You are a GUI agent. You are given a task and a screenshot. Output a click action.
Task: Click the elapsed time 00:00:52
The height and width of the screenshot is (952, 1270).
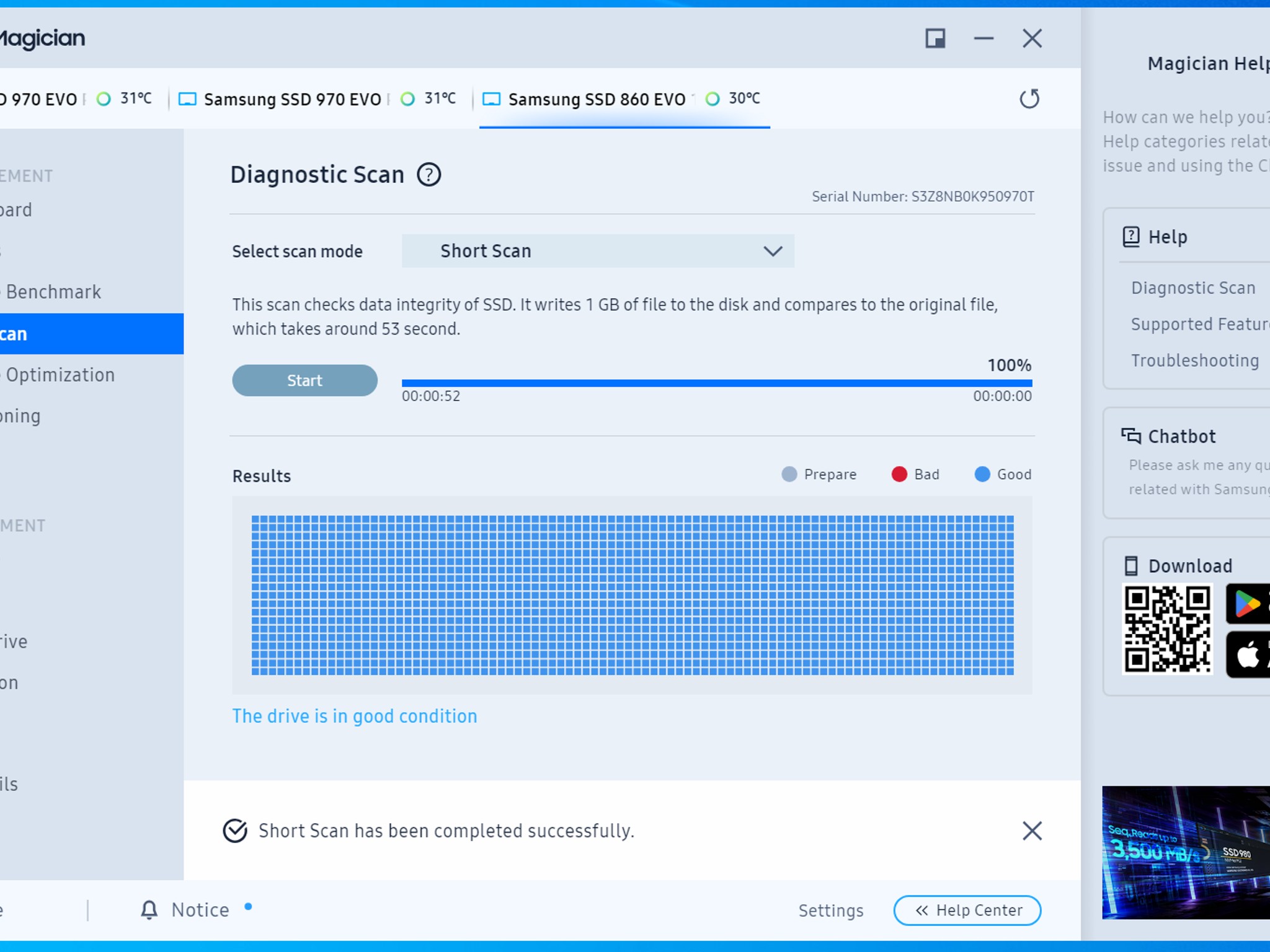431,397
